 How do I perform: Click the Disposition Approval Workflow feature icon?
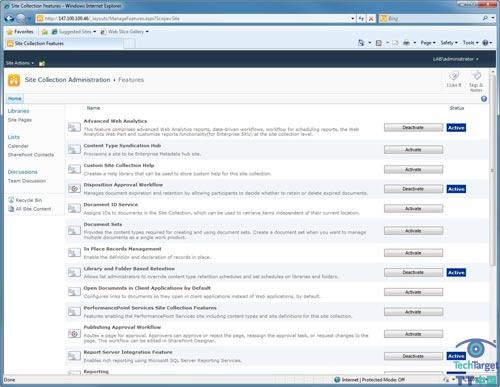coord(74,189)
